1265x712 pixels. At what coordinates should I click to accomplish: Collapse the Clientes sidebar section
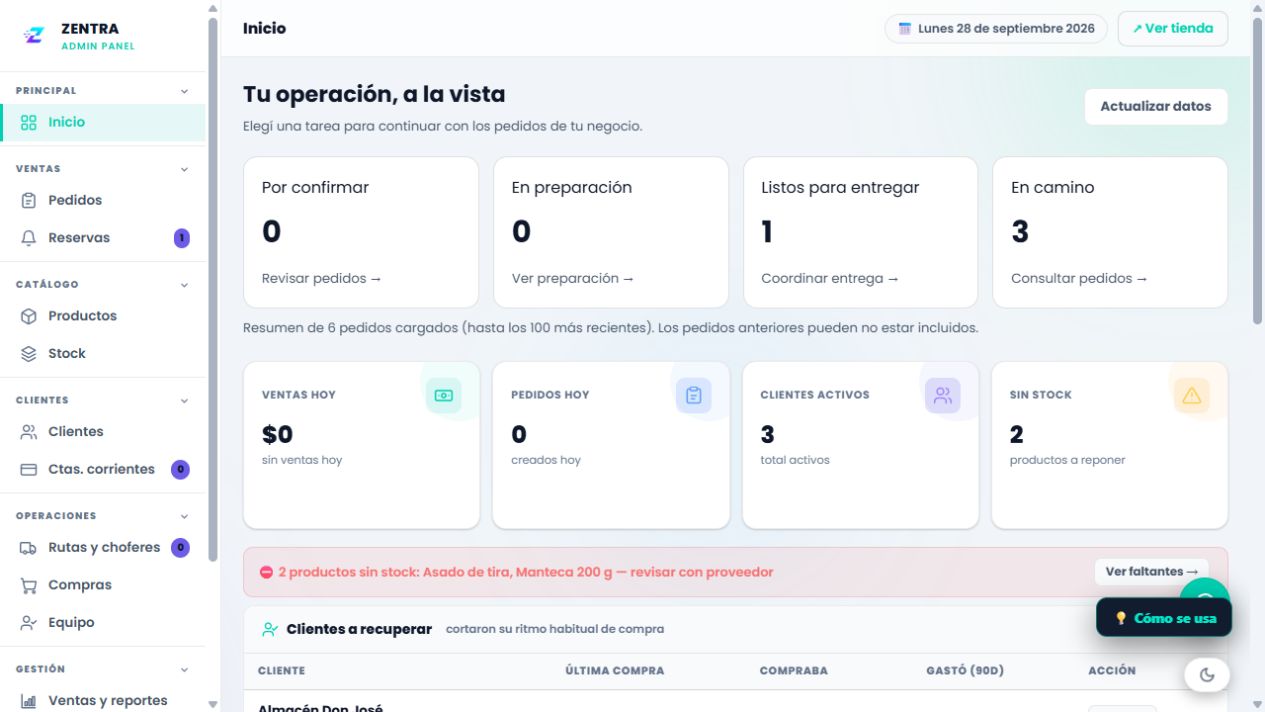184,400
